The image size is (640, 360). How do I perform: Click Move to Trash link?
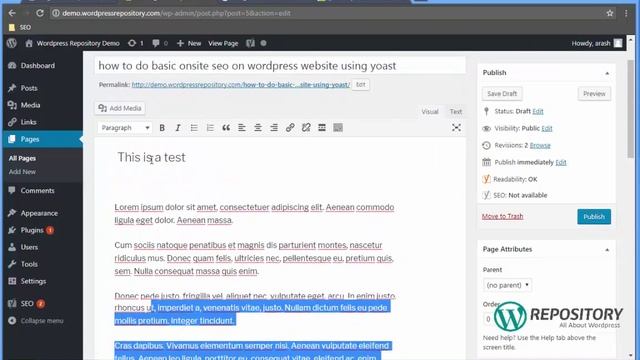(502, 216)
